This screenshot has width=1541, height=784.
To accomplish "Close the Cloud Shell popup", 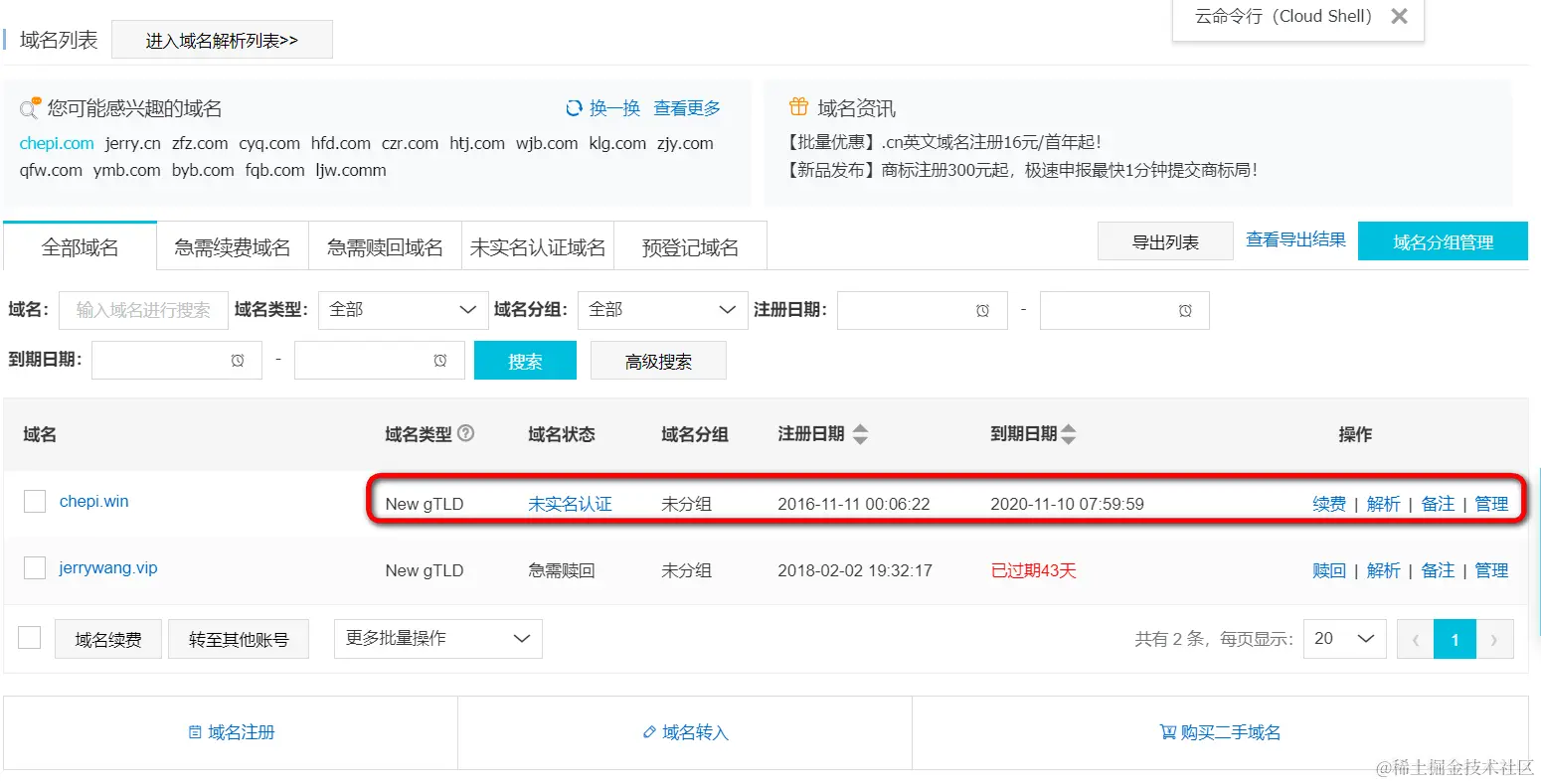I will [1399, 17].
